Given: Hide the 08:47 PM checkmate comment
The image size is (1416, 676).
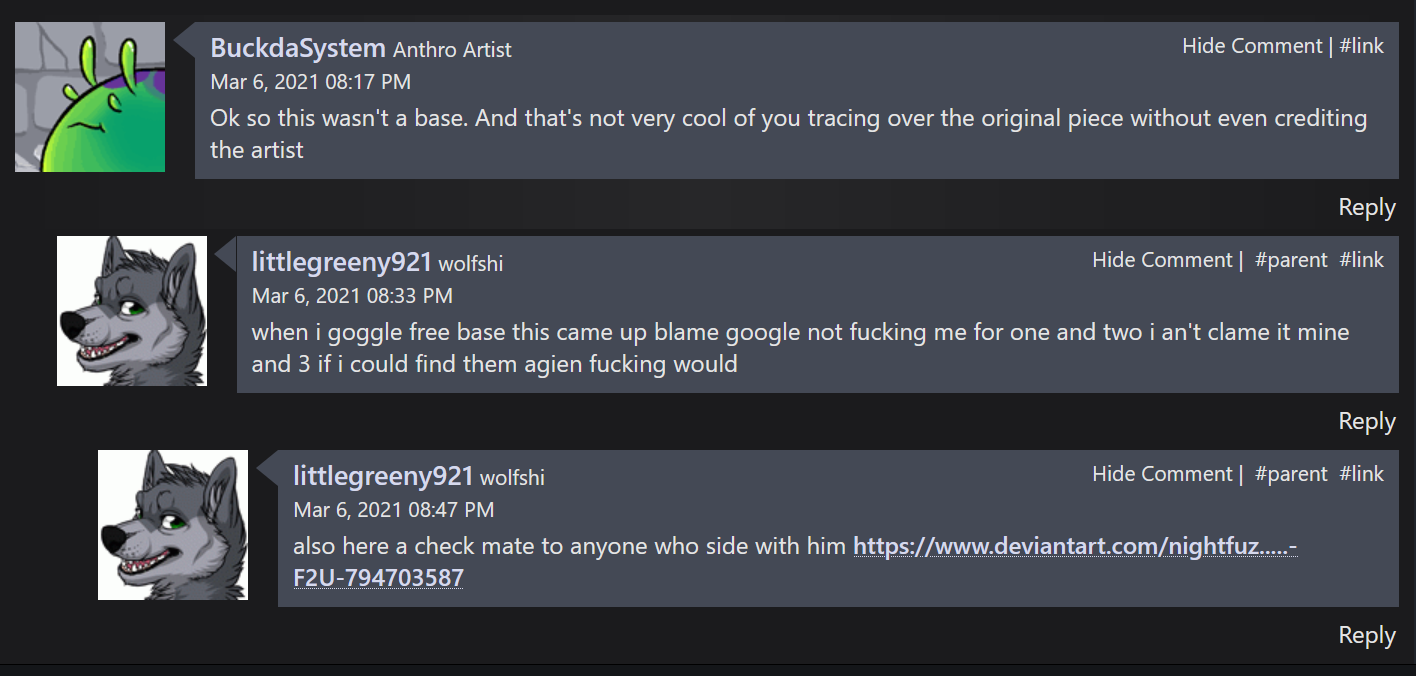Looking at the screenshot, I should (x=1162, y=474).
